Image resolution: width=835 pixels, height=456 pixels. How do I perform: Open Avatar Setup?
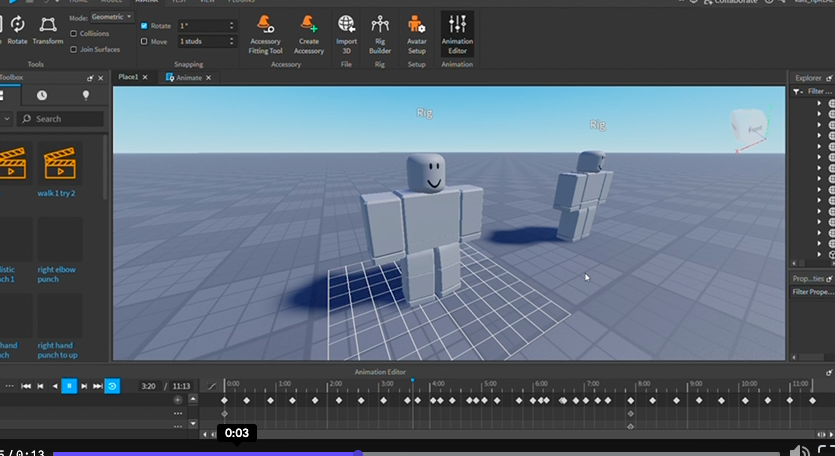(x=416, y=35)
